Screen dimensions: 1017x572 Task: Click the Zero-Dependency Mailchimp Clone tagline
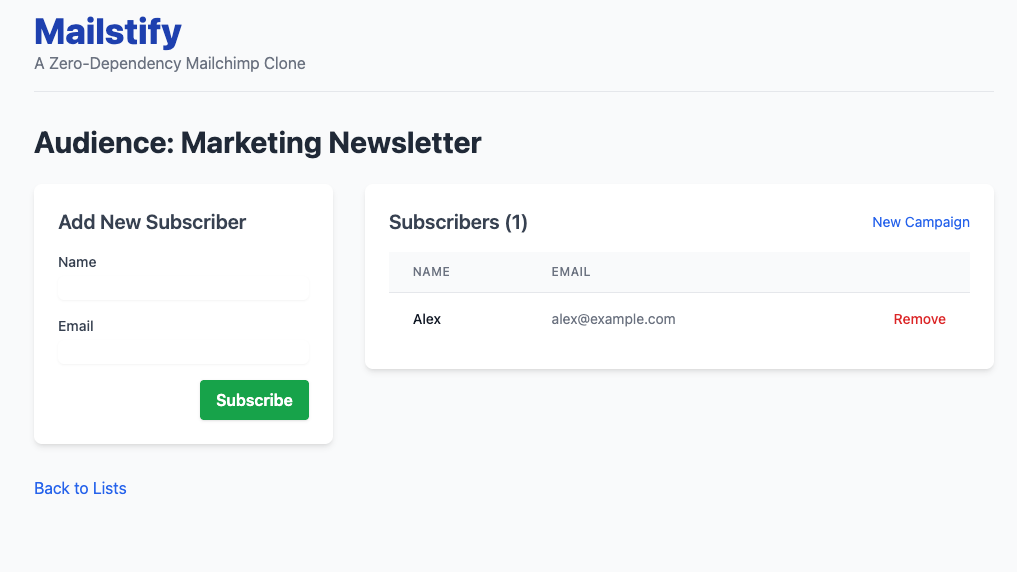coord(170,64)
